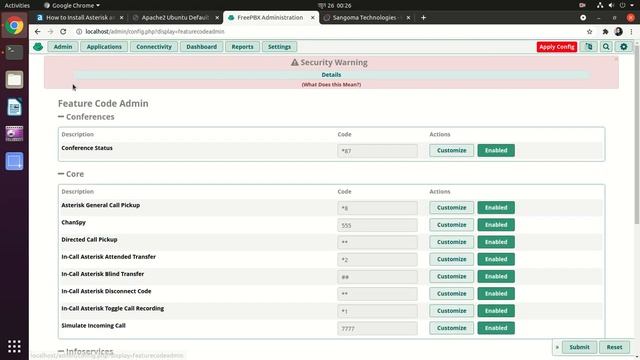
Task: Toggle Enabled for In-Call Asterisk Disconnect Code
Action: (496, 293)
